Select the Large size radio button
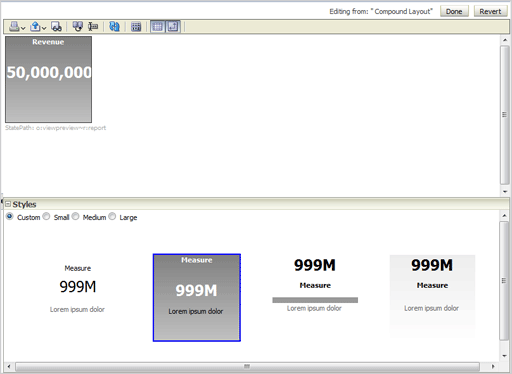This screenshot has width=512, height=374. tap(112, 217)
